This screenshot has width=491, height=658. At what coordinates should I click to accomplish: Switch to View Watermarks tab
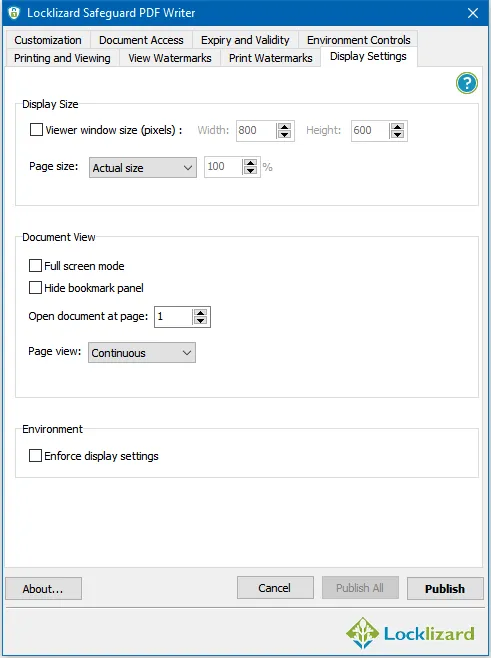[170, 58]
